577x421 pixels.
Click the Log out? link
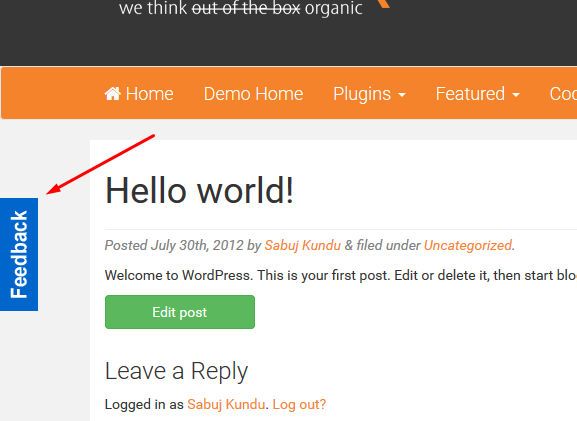pos(299,404)
